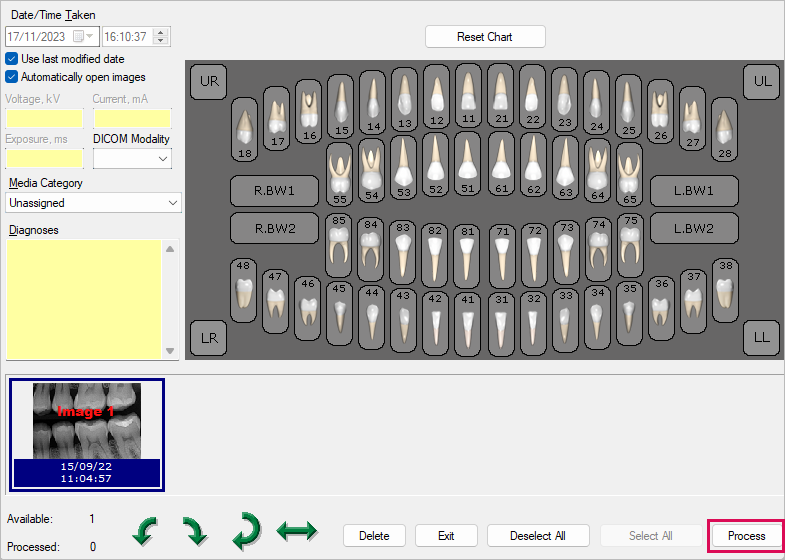The height and width of the screenshot is (560, 785).
Task: Rotate image counter-clockwise with left green arrow
Action: point(145,531)
